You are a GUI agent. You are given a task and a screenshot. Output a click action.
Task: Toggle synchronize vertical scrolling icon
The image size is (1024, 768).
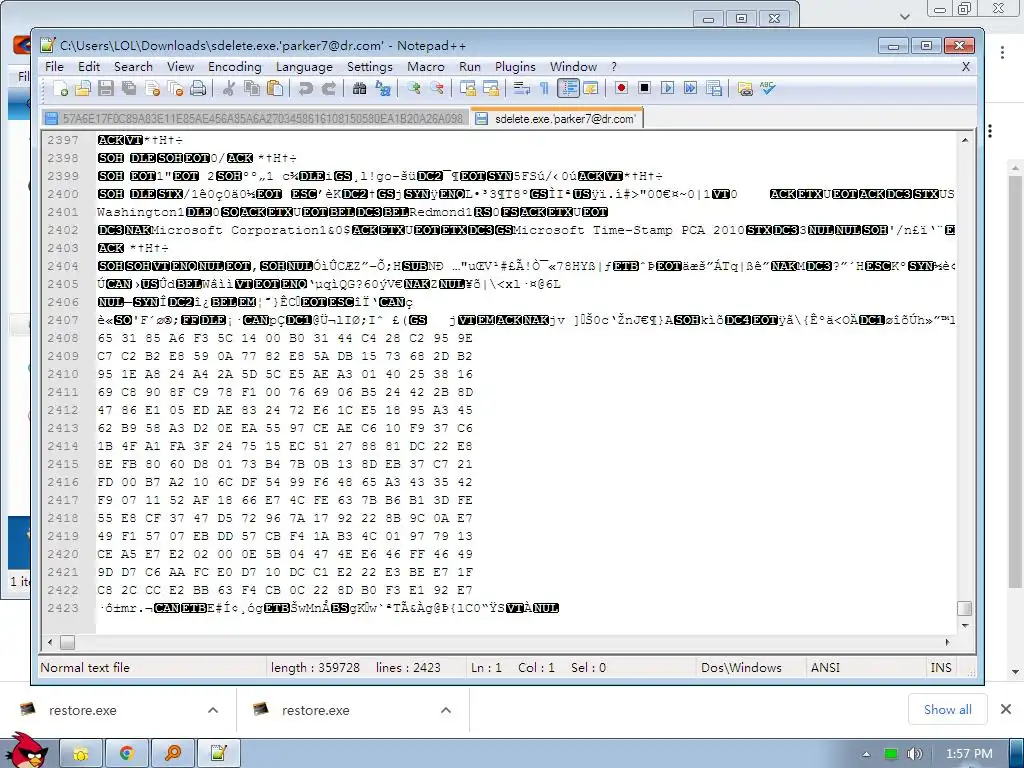(x=467, y=88)
